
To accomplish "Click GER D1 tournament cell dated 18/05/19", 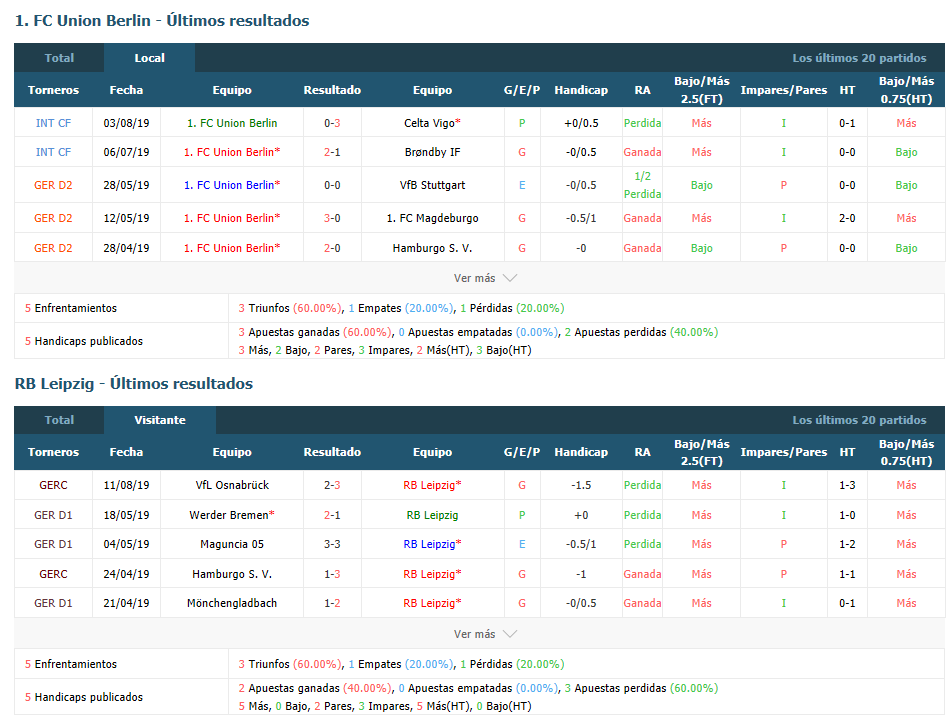I will (53, 515).
